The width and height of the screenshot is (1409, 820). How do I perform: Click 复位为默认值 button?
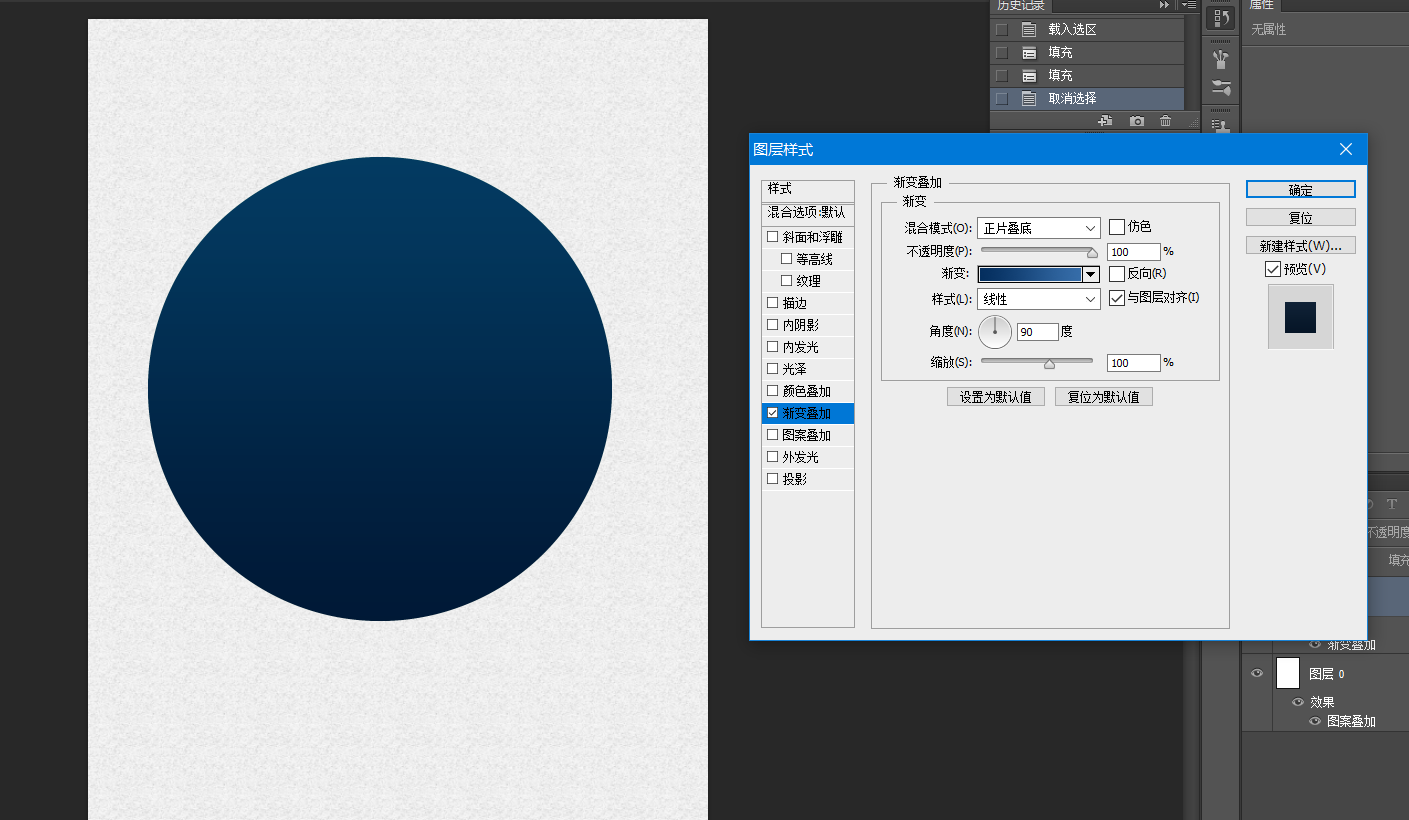coord(1104,397)
